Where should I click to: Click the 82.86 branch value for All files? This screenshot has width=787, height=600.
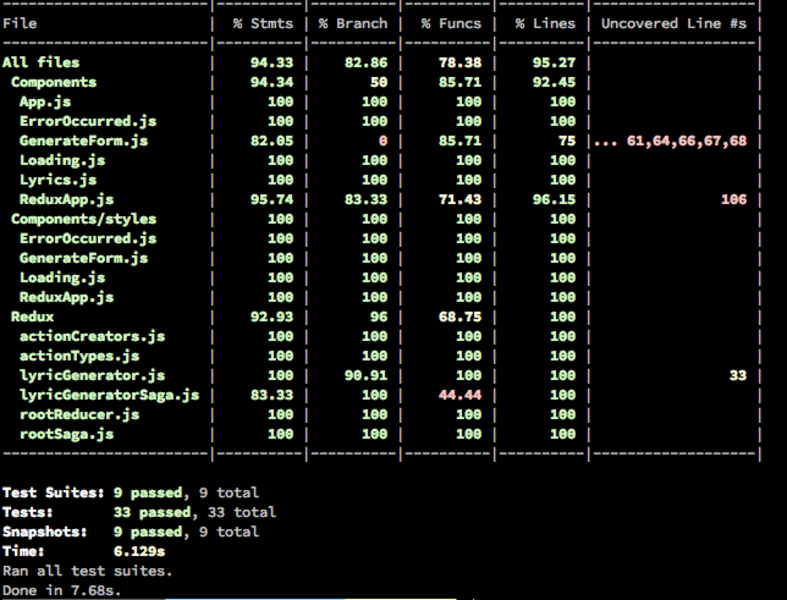pos(366,62)
